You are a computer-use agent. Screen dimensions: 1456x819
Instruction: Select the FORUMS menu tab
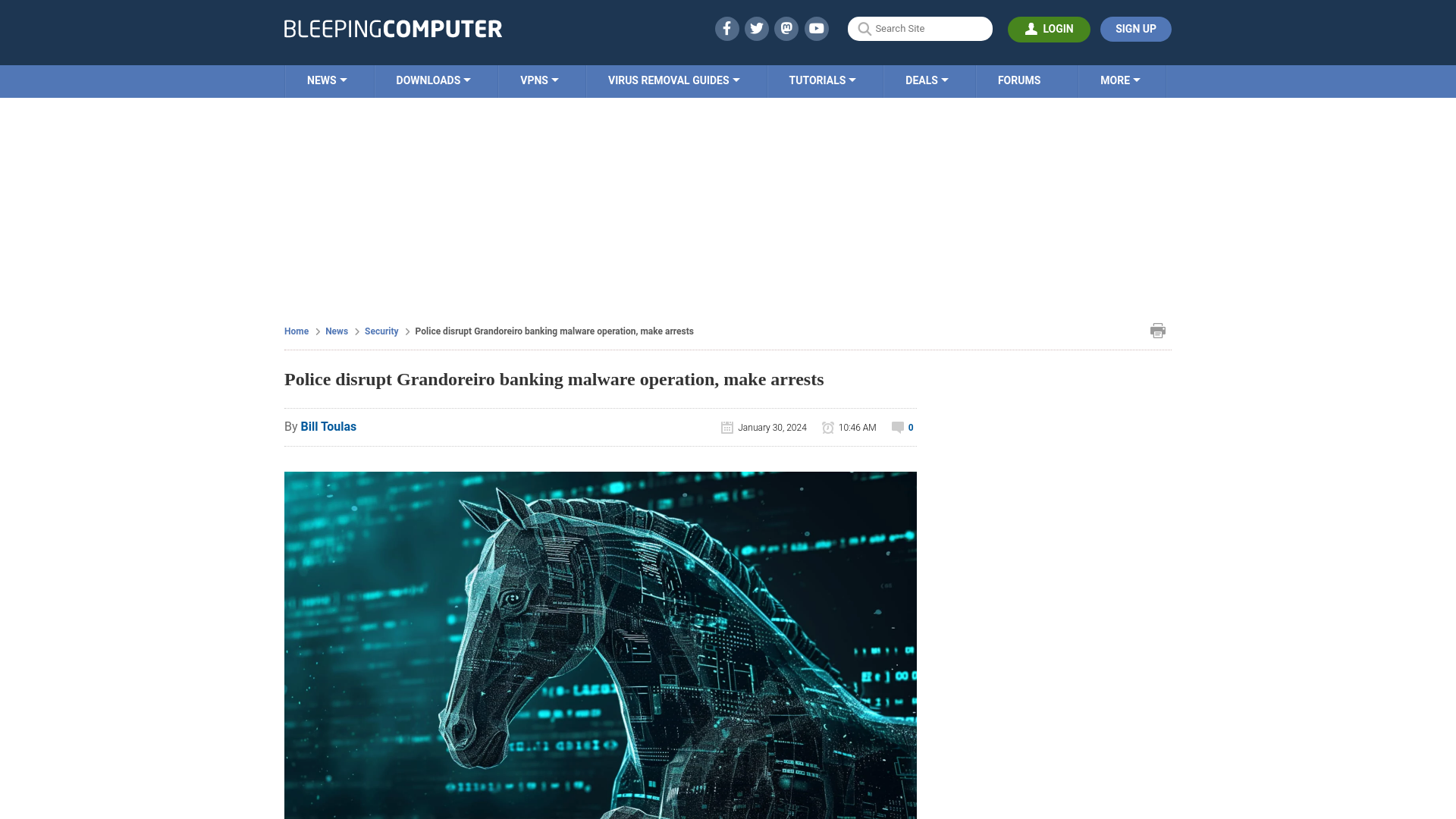(x=1018, y=80)
